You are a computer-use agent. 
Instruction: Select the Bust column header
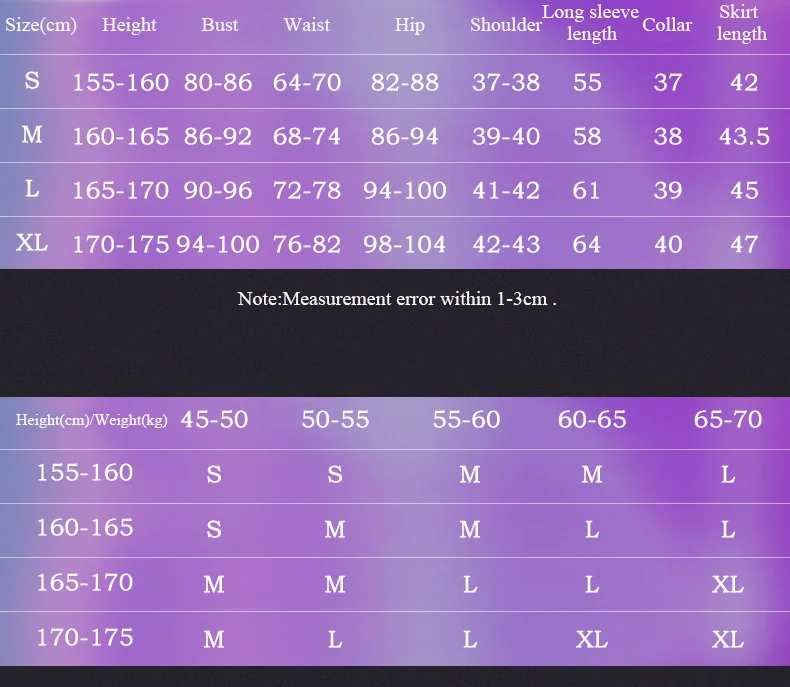point(219,25)
